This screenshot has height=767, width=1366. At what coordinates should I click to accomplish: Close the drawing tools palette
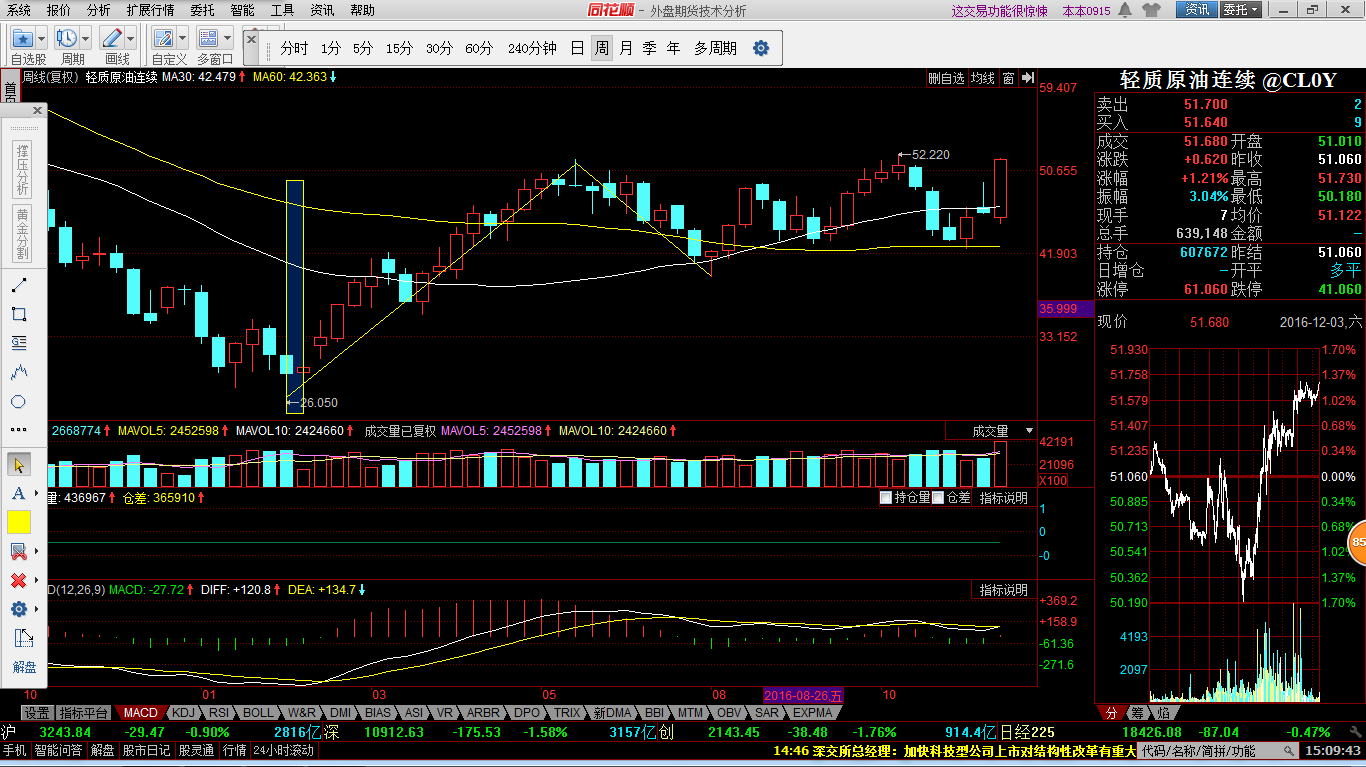pos(38,110)
